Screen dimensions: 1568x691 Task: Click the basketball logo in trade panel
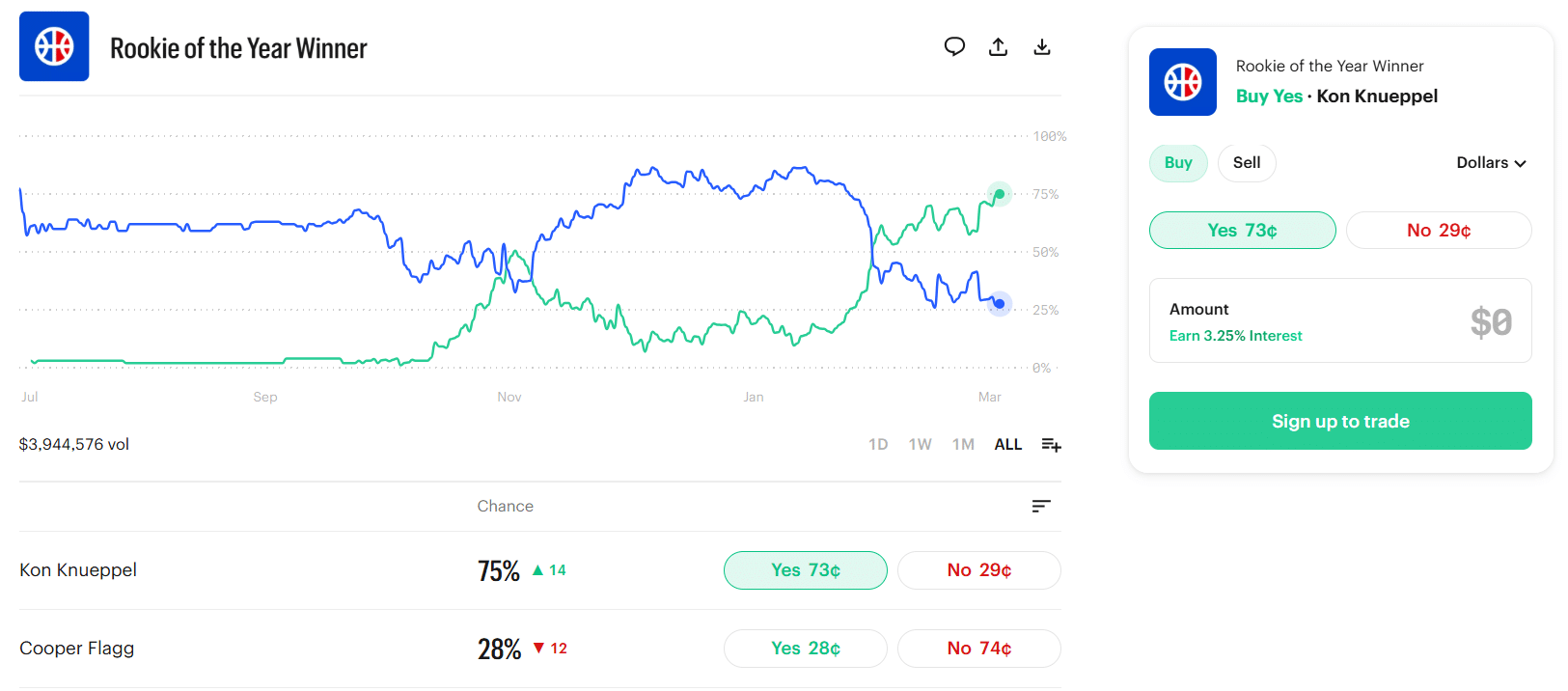(1182, 82)
